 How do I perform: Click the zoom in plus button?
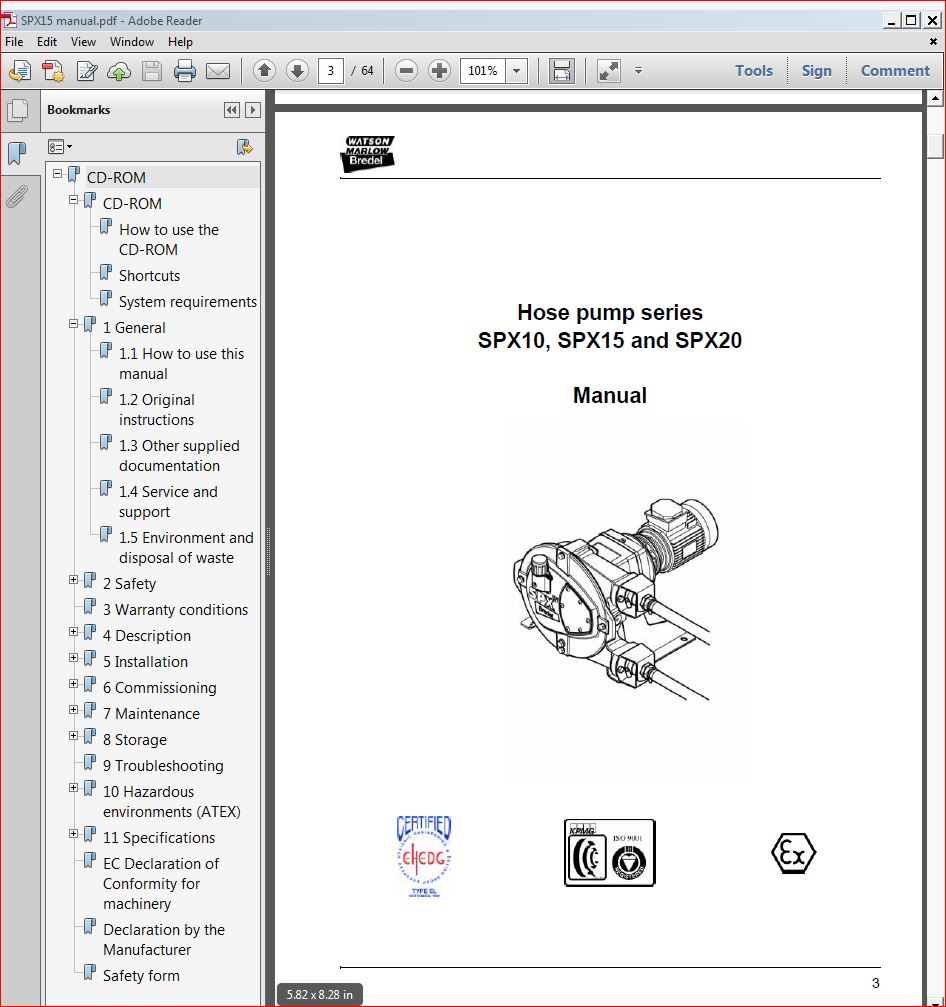click(x=439, y=71)
